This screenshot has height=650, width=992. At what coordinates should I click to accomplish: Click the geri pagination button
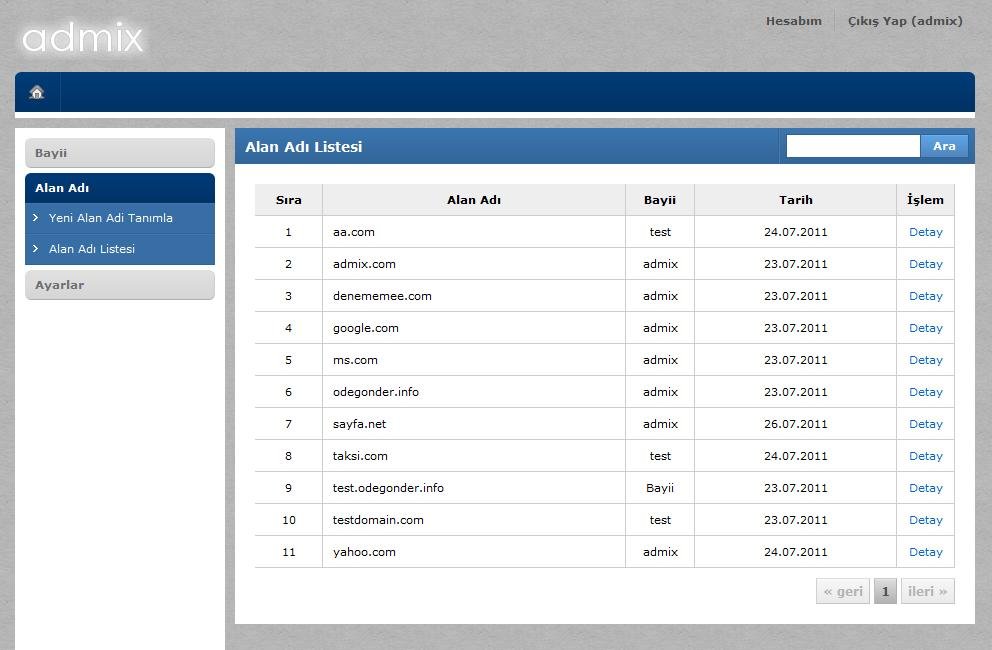[842, 591]
